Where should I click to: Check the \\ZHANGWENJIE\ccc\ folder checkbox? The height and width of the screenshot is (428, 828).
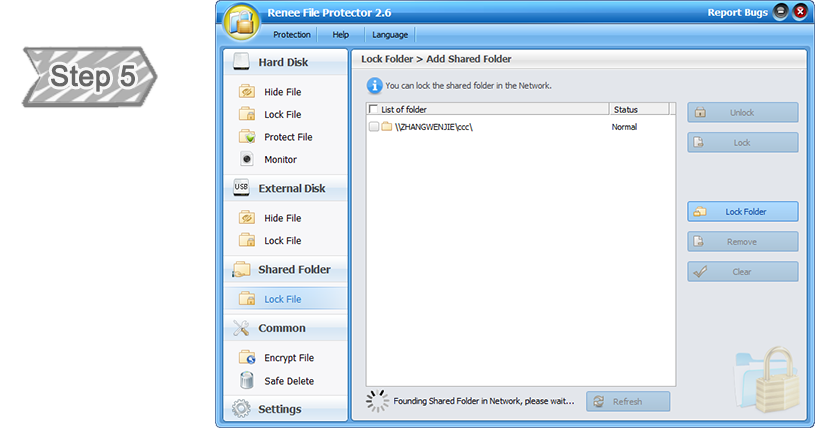374,127
